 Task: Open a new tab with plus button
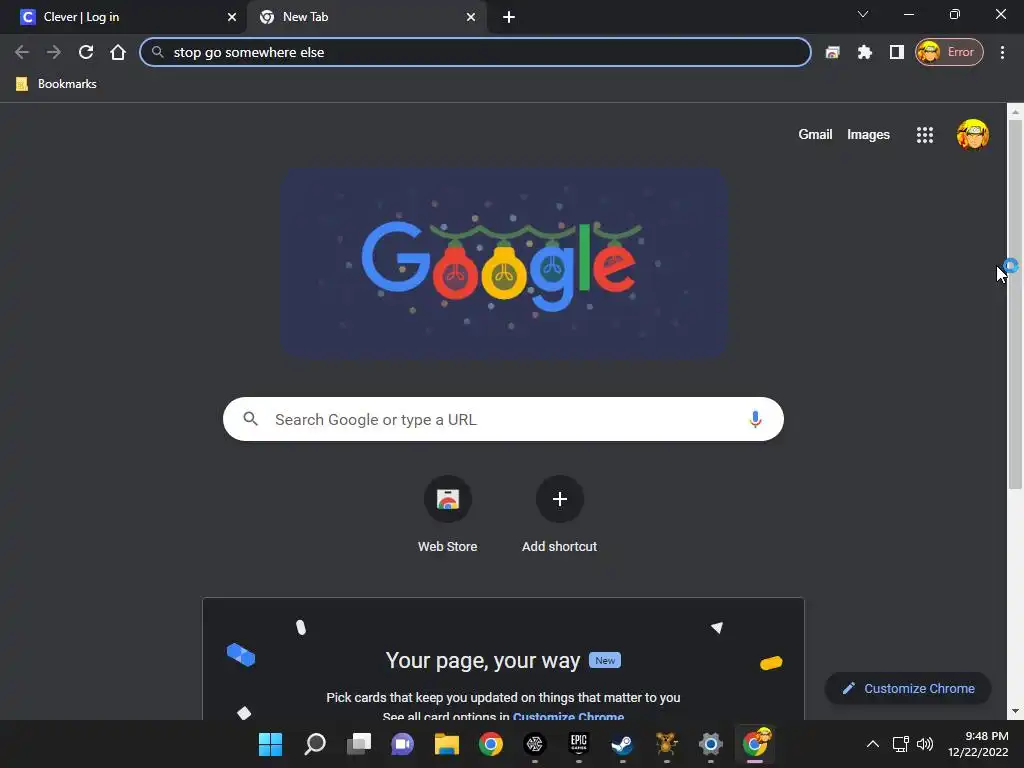pos(509,17)
